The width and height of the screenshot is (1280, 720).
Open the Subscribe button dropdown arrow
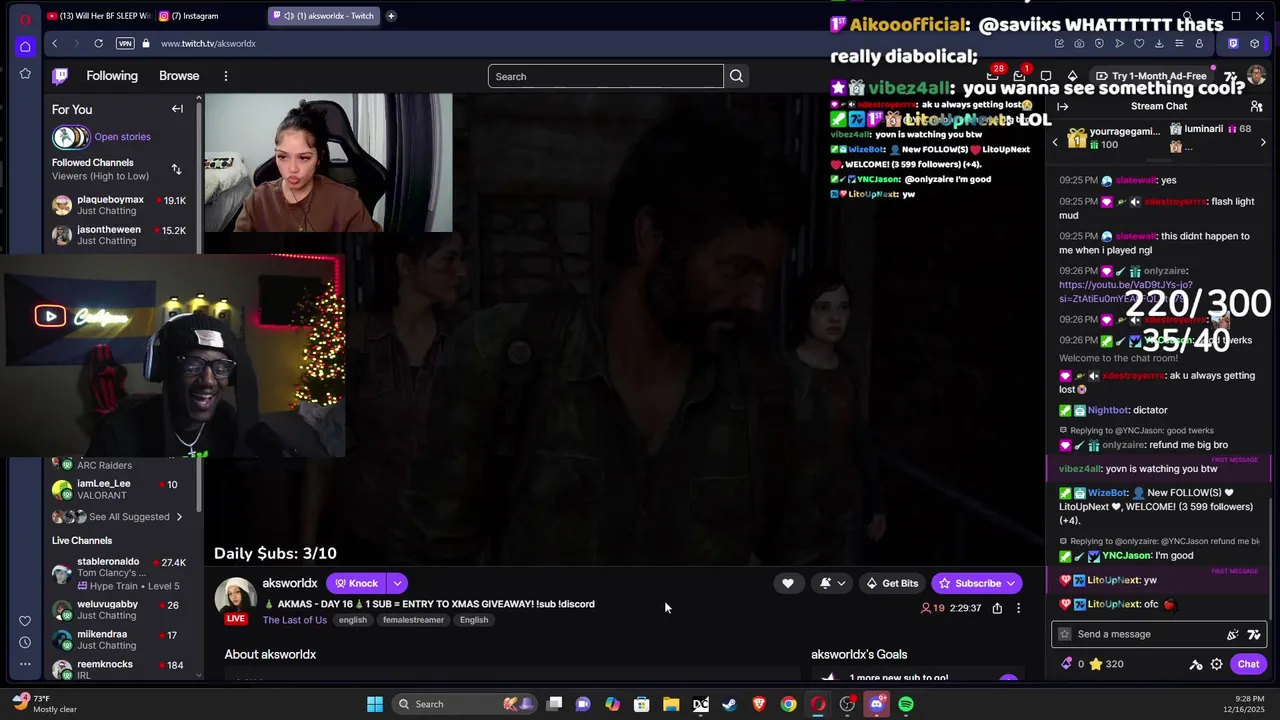[1011, 583]
